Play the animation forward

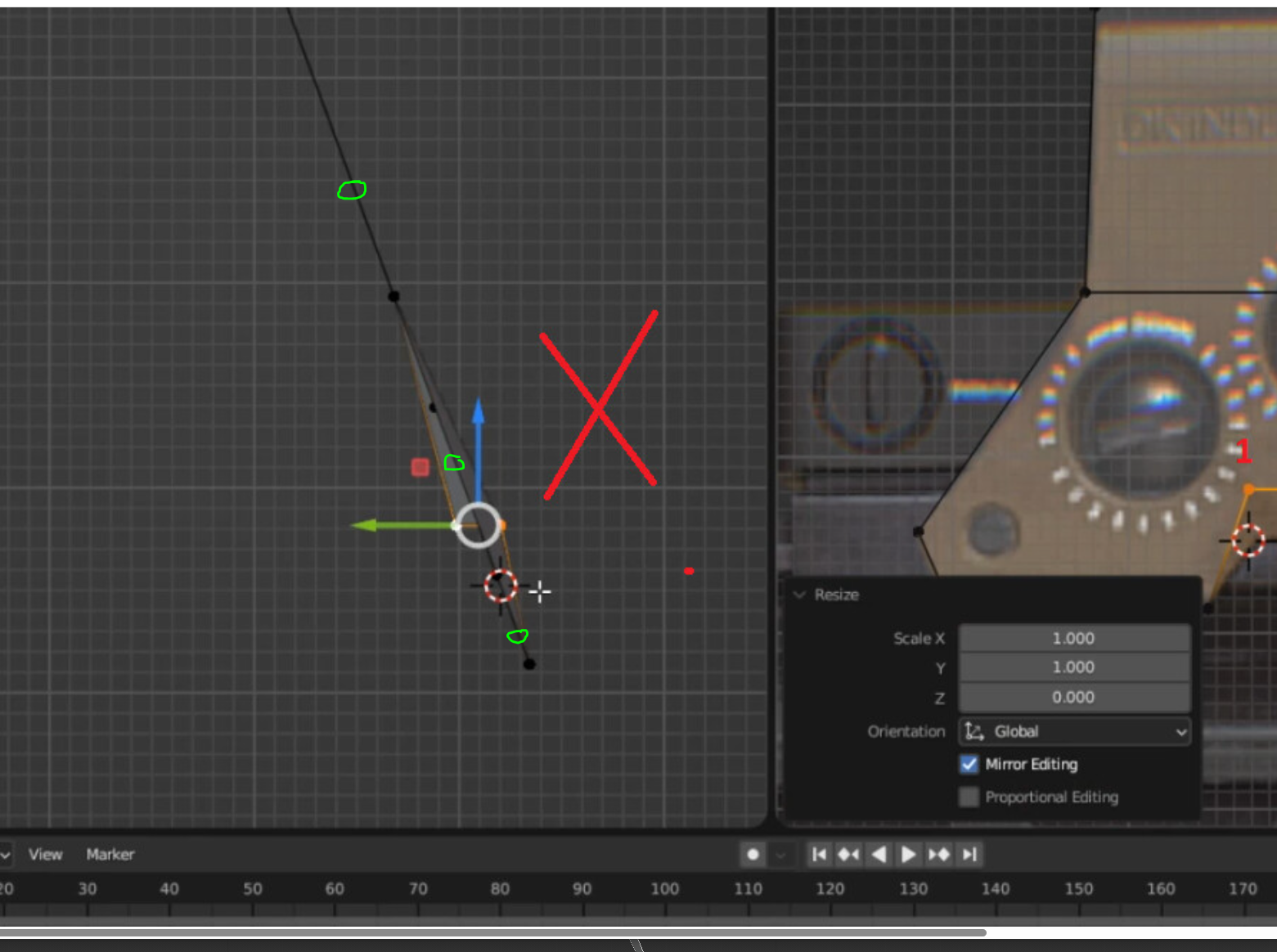pos(908,855)
